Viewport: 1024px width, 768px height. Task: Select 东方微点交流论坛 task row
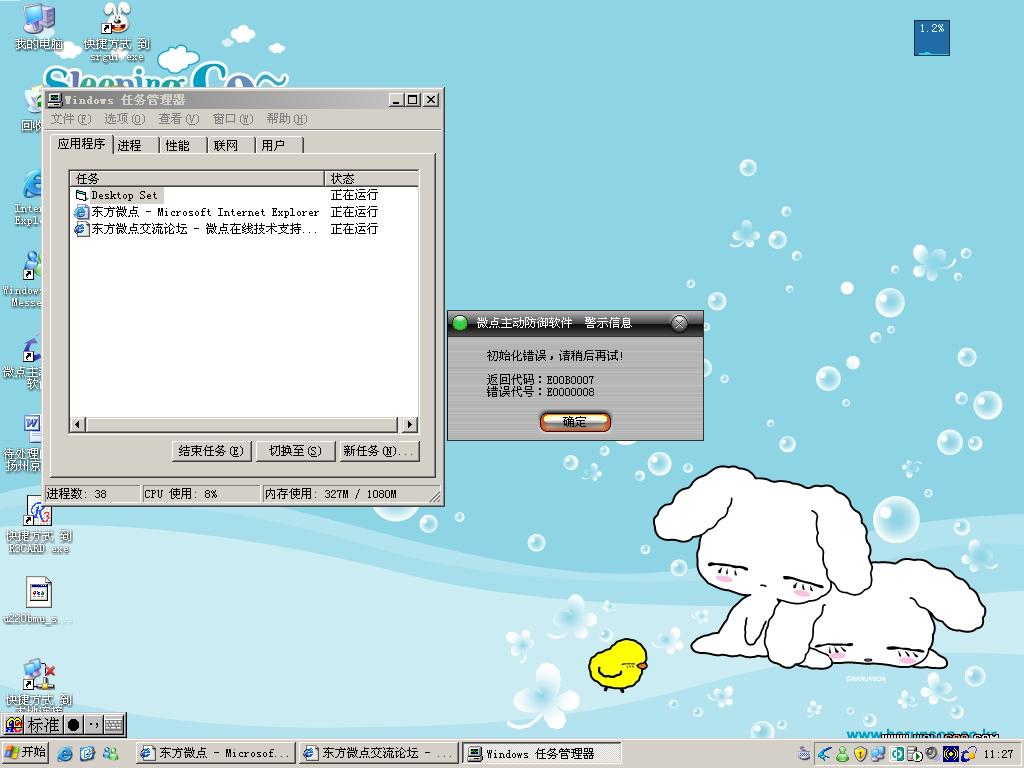point(244,229)
